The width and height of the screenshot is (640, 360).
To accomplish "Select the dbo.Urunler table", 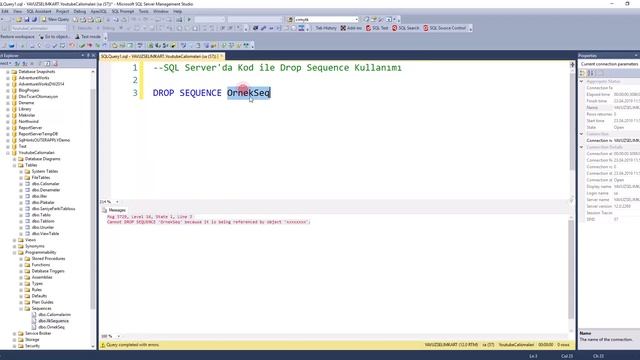I will coord(43,227).
